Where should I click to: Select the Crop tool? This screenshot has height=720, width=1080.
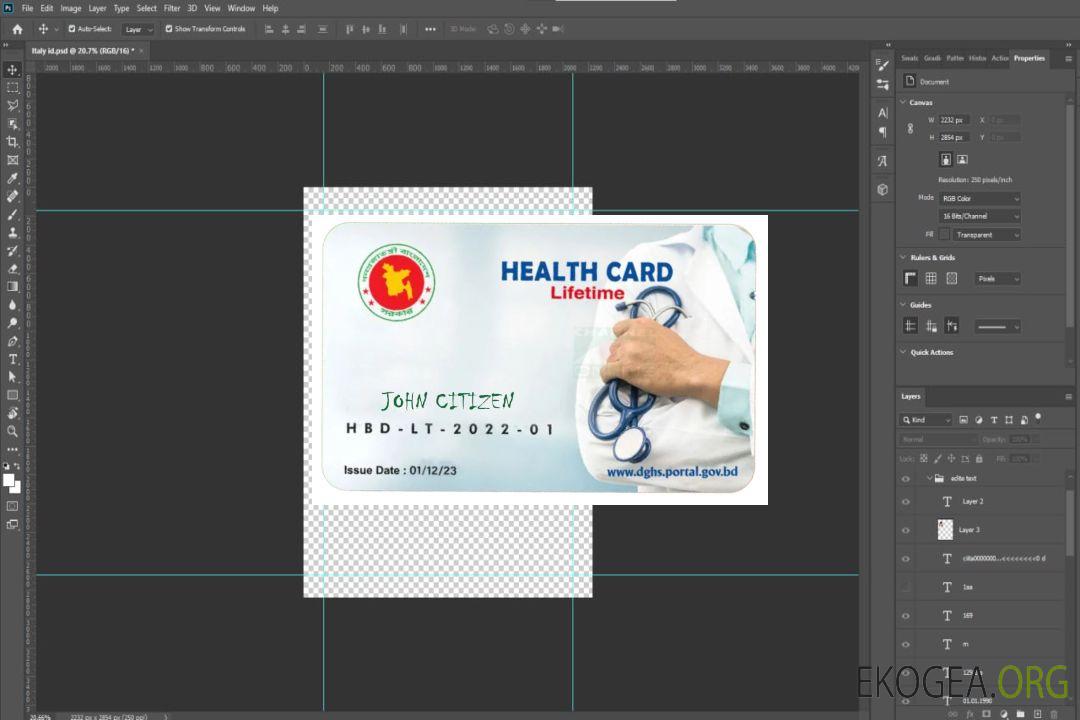(12, 141)
